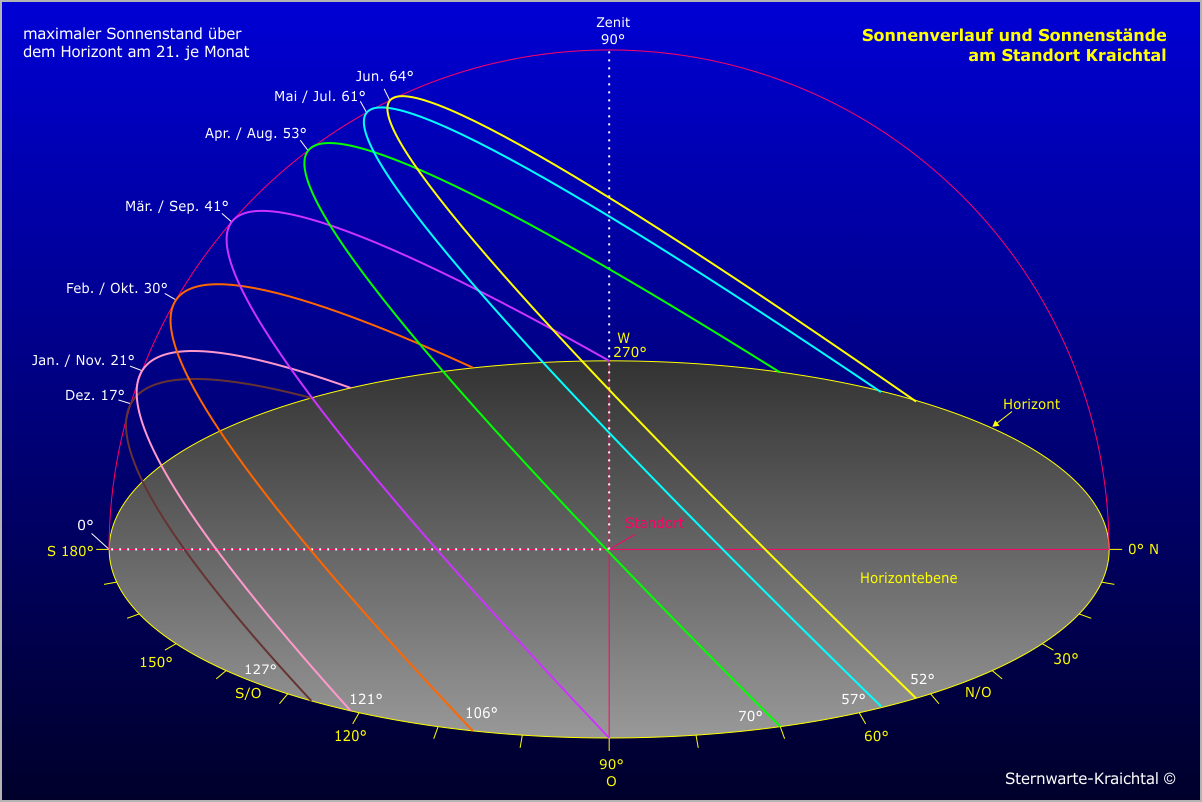Click the 'Sternwarte-Kraichtal ©' credit text

tap(1090, 777)
